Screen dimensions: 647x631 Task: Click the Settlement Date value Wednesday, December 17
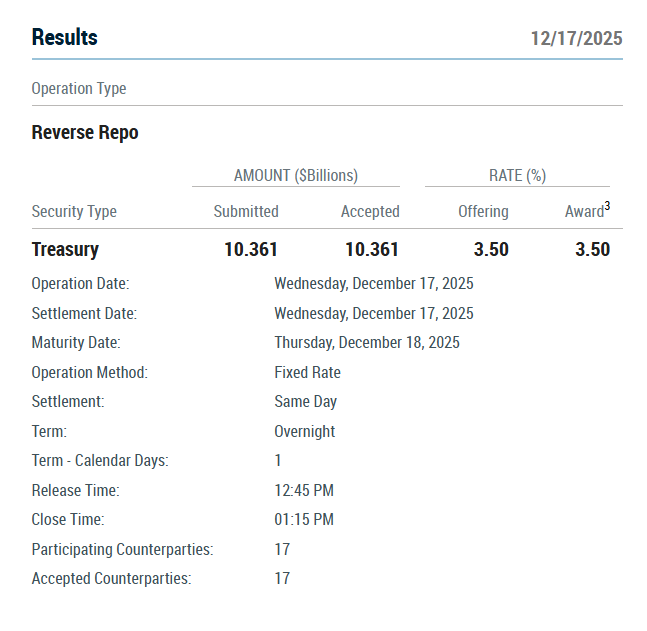click(374, 313)
